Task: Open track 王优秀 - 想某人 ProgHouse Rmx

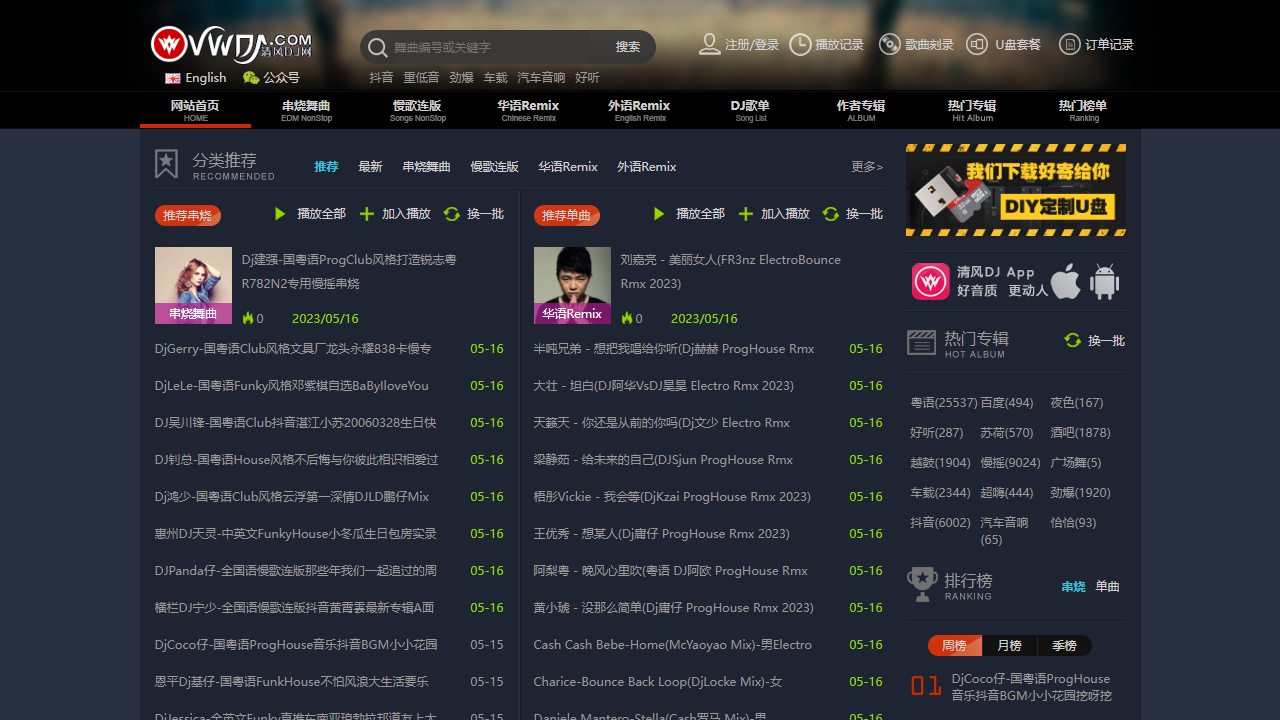Action: pos(662,534)
